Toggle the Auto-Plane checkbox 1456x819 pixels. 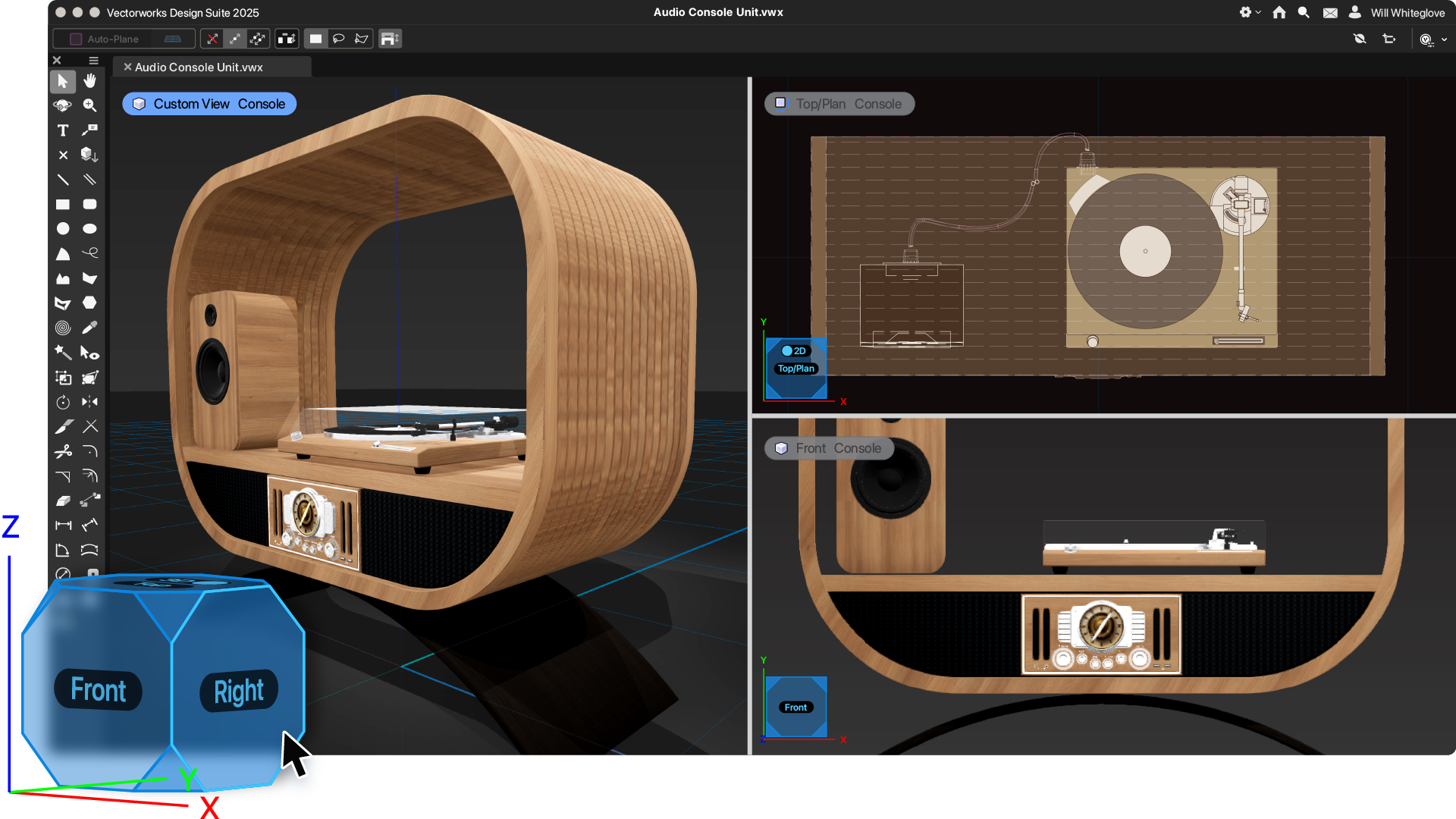click(x=76, y=39)
